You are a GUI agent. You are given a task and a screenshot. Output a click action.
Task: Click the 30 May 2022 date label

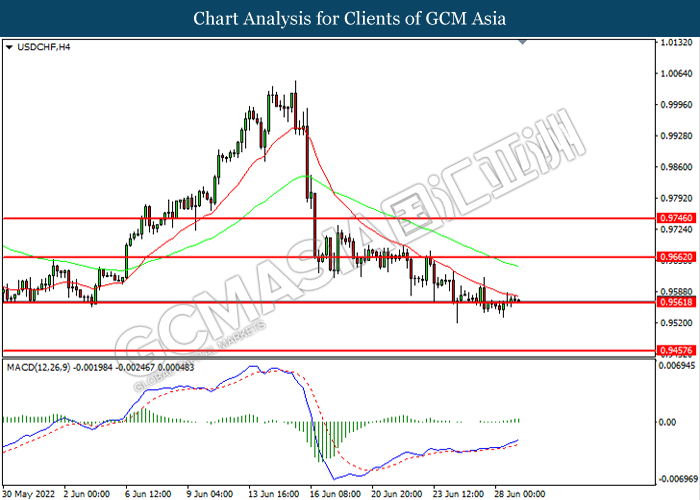click(x=29, y=494)
